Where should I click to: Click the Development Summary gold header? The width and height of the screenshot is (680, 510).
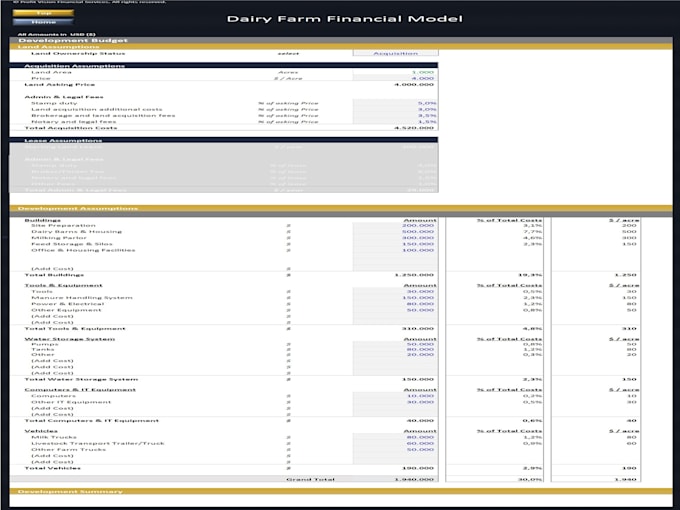point(341,491)
